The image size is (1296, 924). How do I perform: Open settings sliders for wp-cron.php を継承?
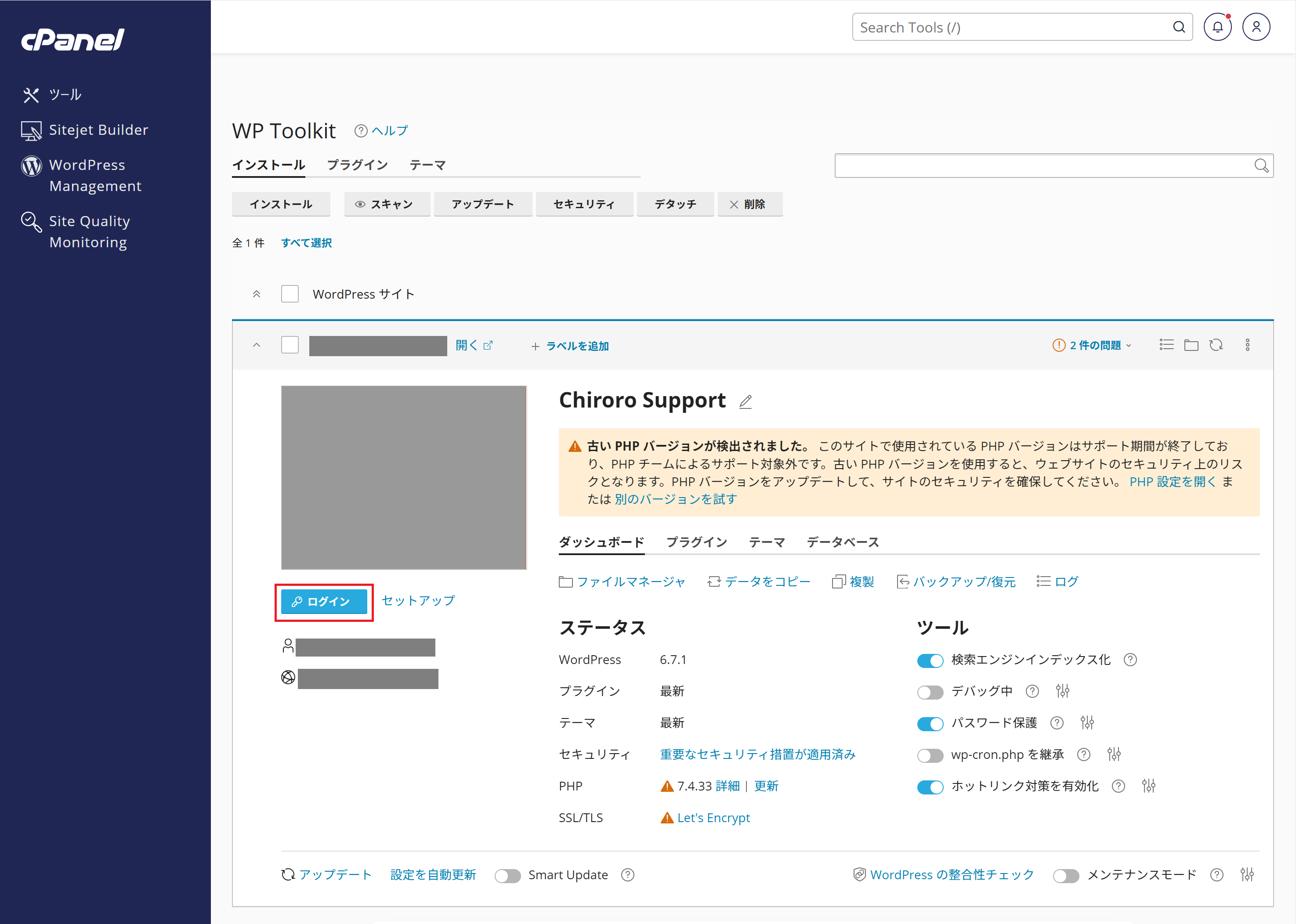(x=1114, y=754)
